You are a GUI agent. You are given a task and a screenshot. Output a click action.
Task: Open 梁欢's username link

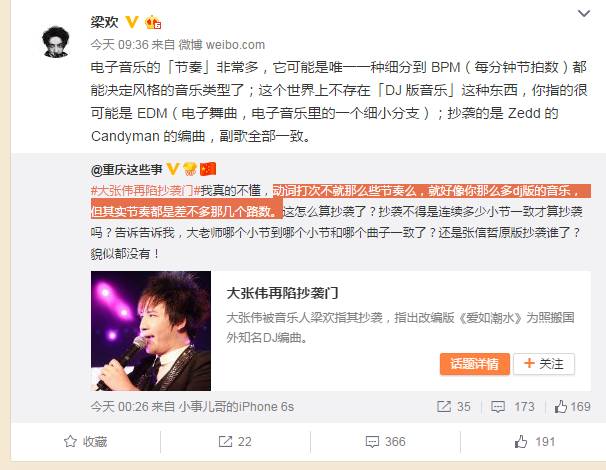(104, 22)
